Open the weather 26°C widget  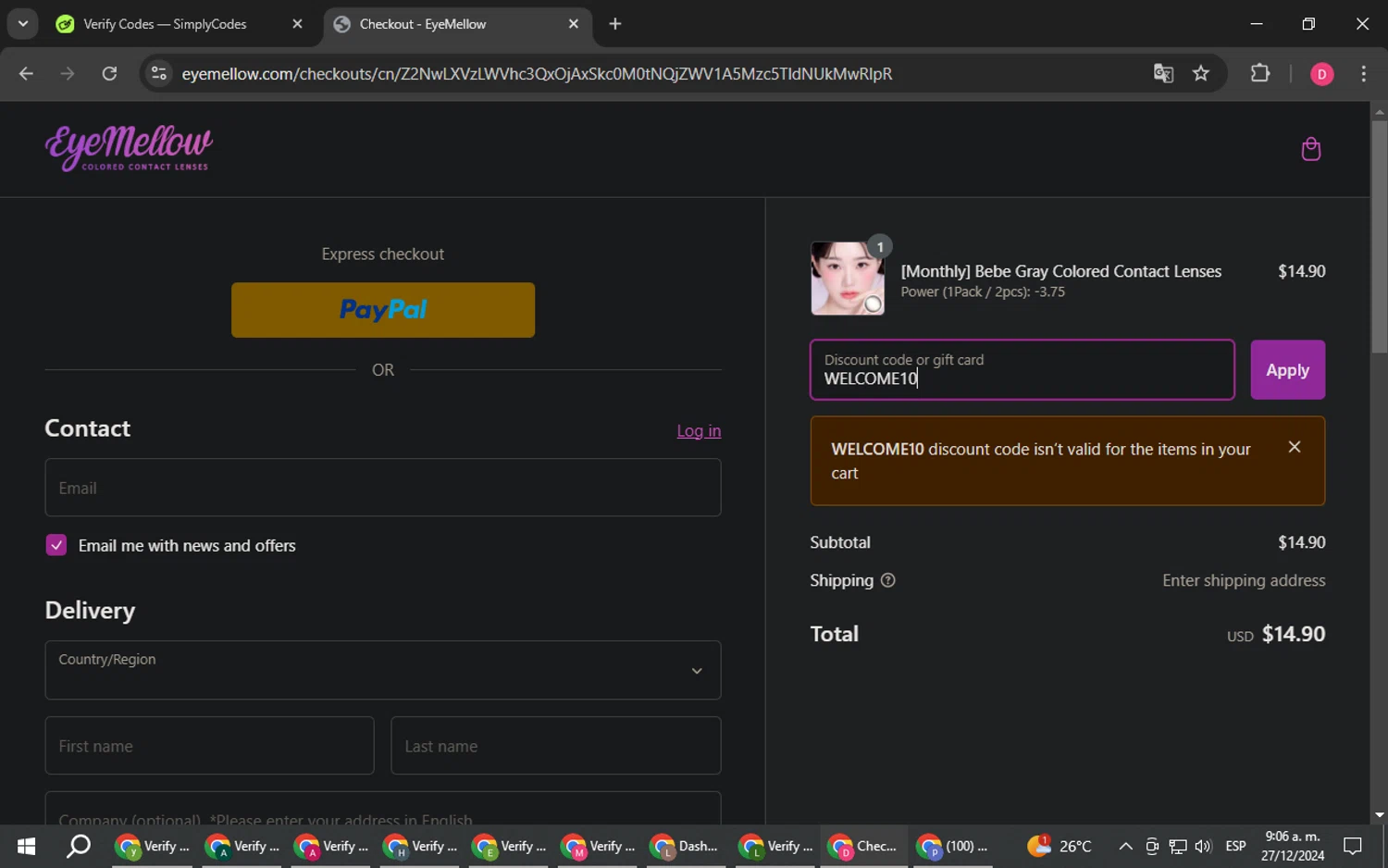pos(1060,846)
